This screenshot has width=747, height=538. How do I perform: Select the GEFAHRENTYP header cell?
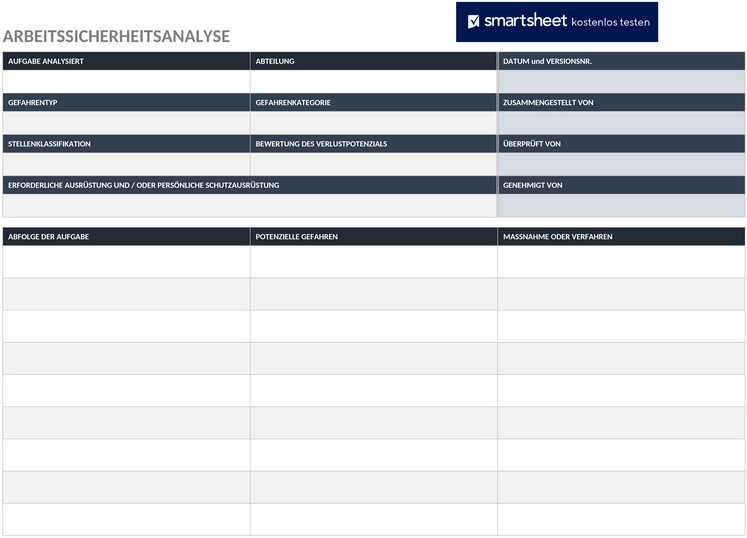point(126,102)
